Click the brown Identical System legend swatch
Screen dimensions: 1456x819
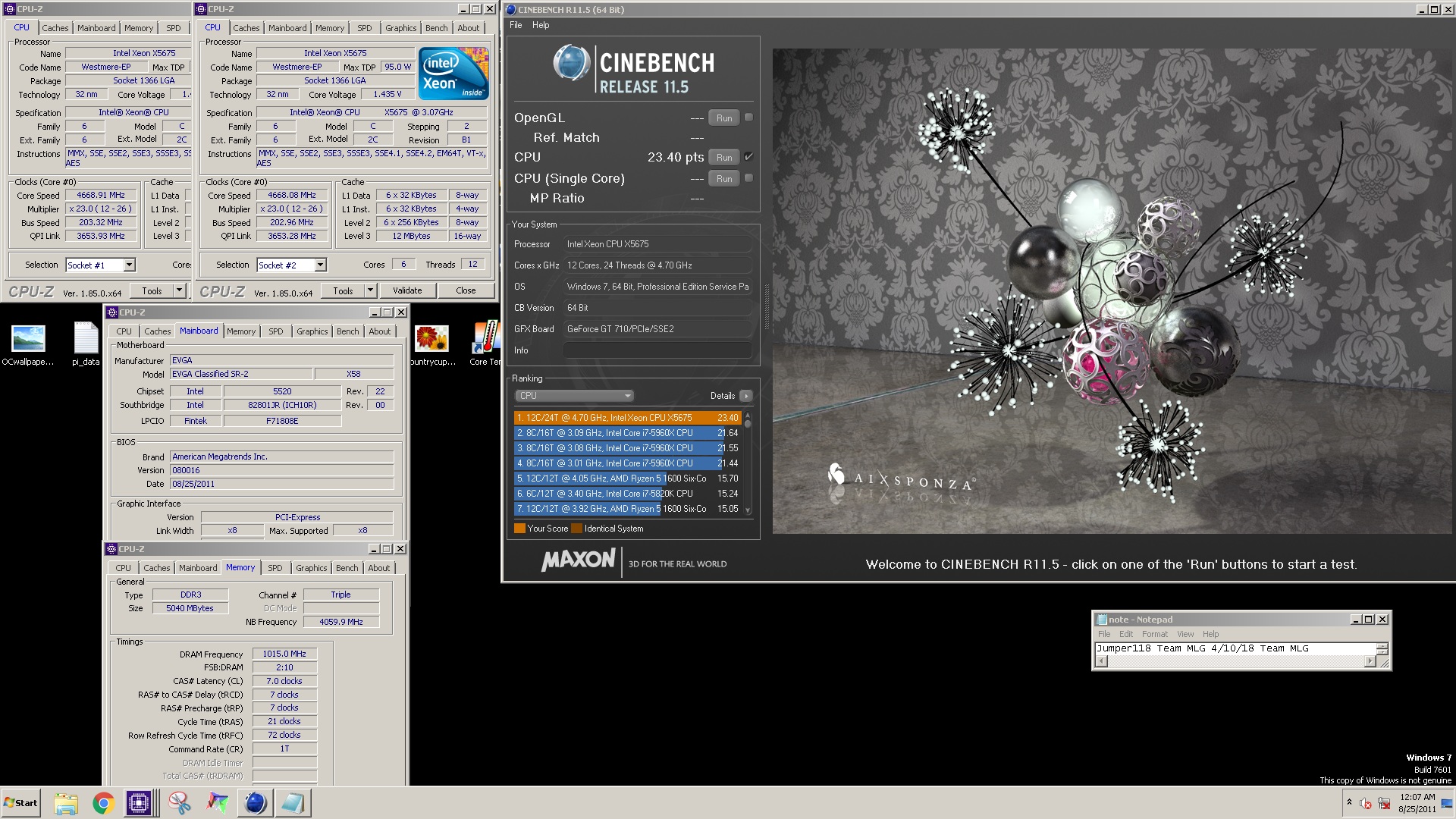(x=576, y=529)
